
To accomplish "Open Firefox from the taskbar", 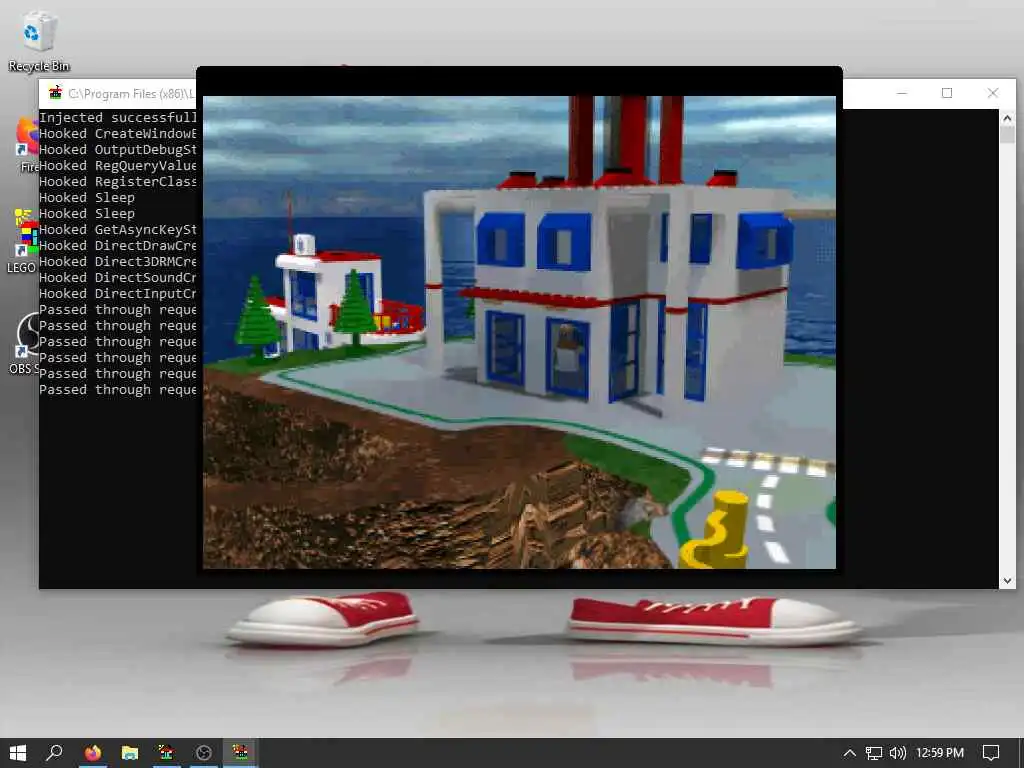I will click(93, 753).
